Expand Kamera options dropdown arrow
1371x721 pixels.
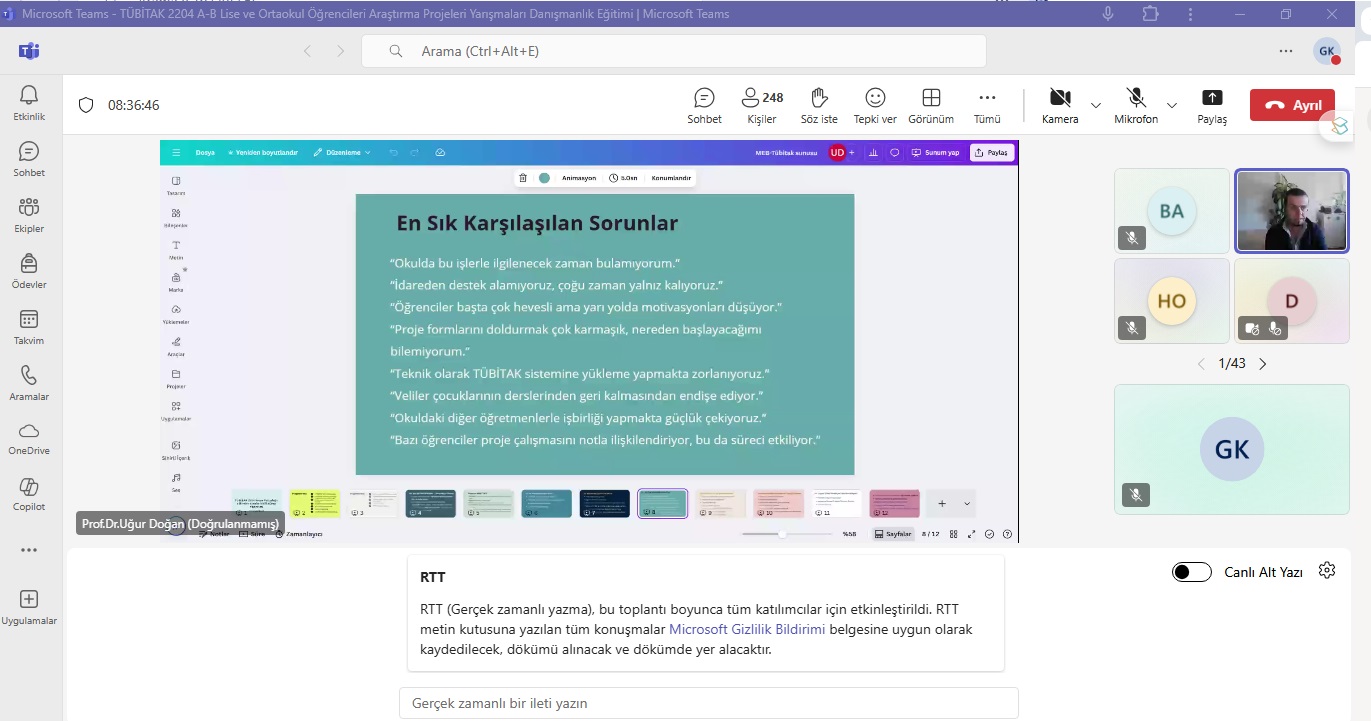(x=1096, y=105)
